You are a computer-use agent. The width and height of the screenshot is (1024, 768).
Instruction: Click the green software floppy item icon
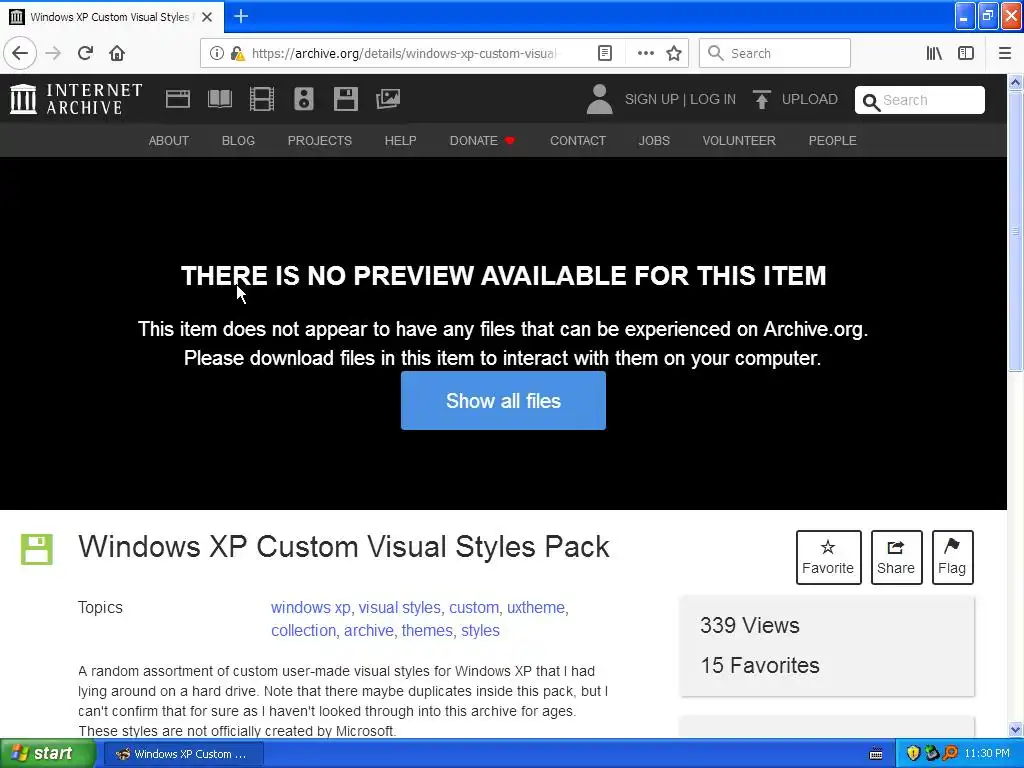37,549
